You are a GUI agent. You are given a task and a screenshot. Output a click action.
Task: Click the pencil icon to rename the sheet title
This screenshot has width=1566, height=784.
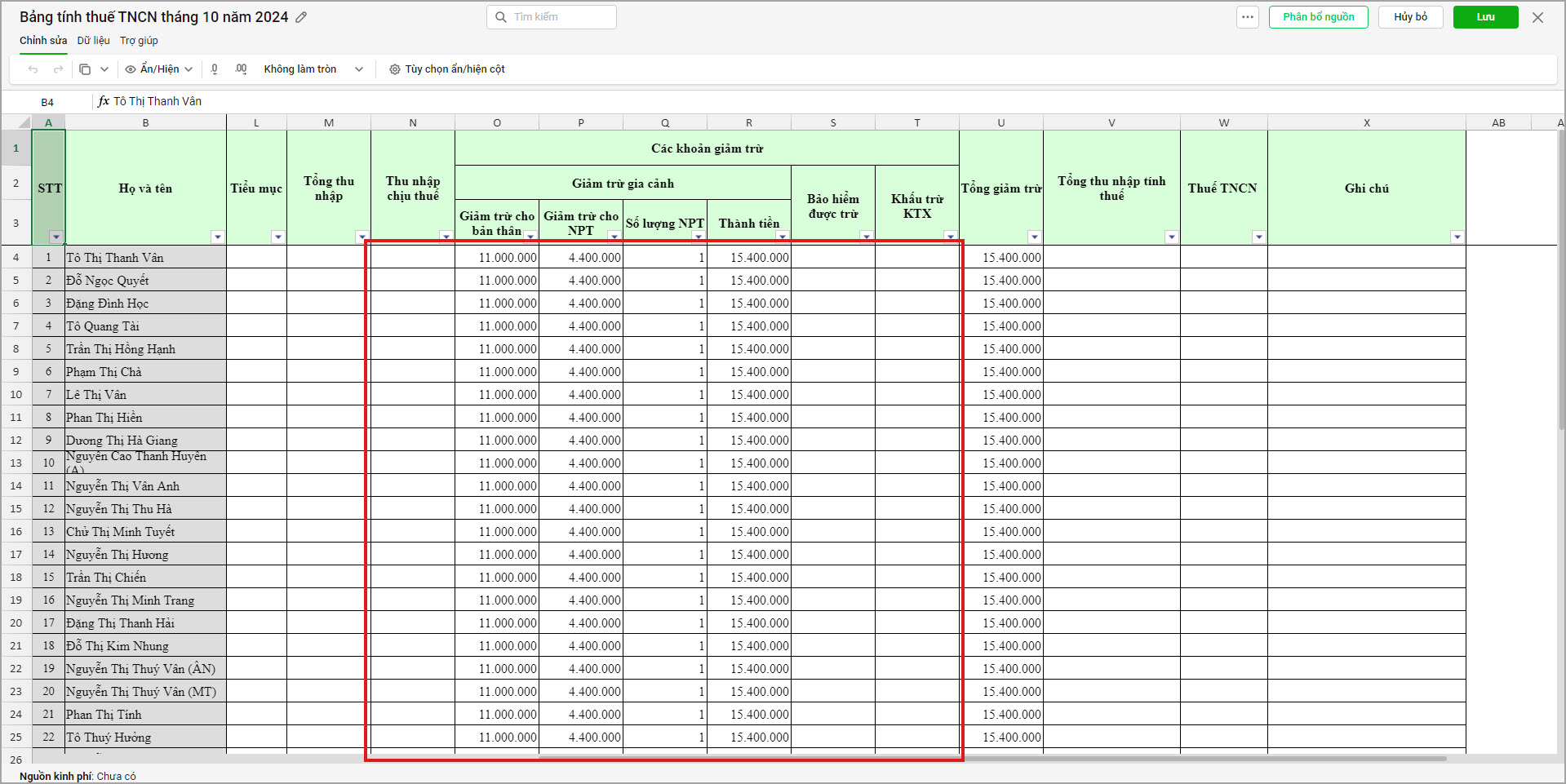[x=301, y=17]
